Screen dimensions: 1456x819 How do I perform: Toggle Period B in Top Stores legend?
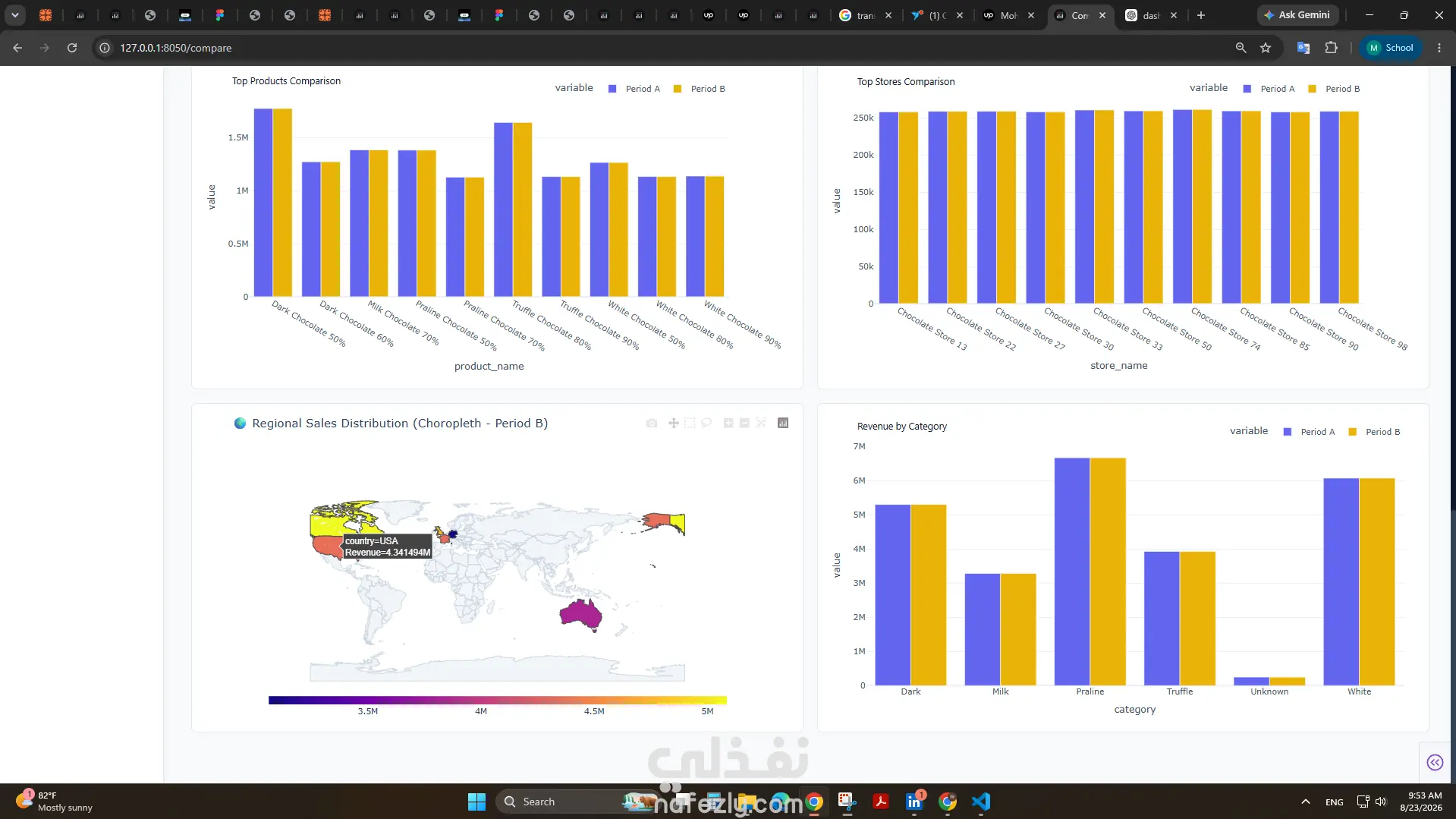[1335, 89]
